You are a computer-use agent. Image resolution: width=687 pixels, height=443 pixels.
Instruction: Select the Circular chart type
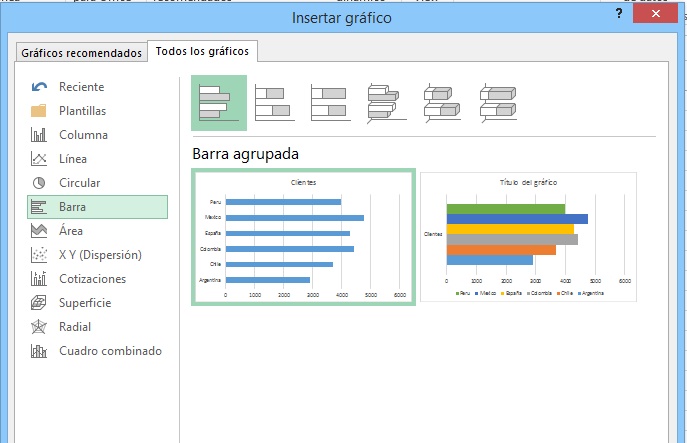point(79,183)
